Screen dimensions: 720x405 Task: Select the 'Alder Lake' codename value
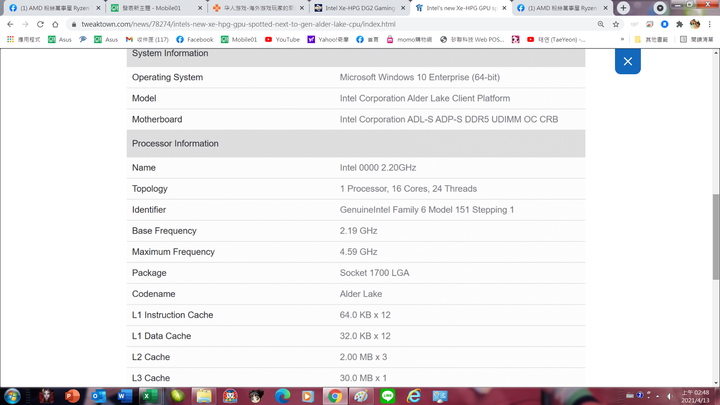[361, 294]
